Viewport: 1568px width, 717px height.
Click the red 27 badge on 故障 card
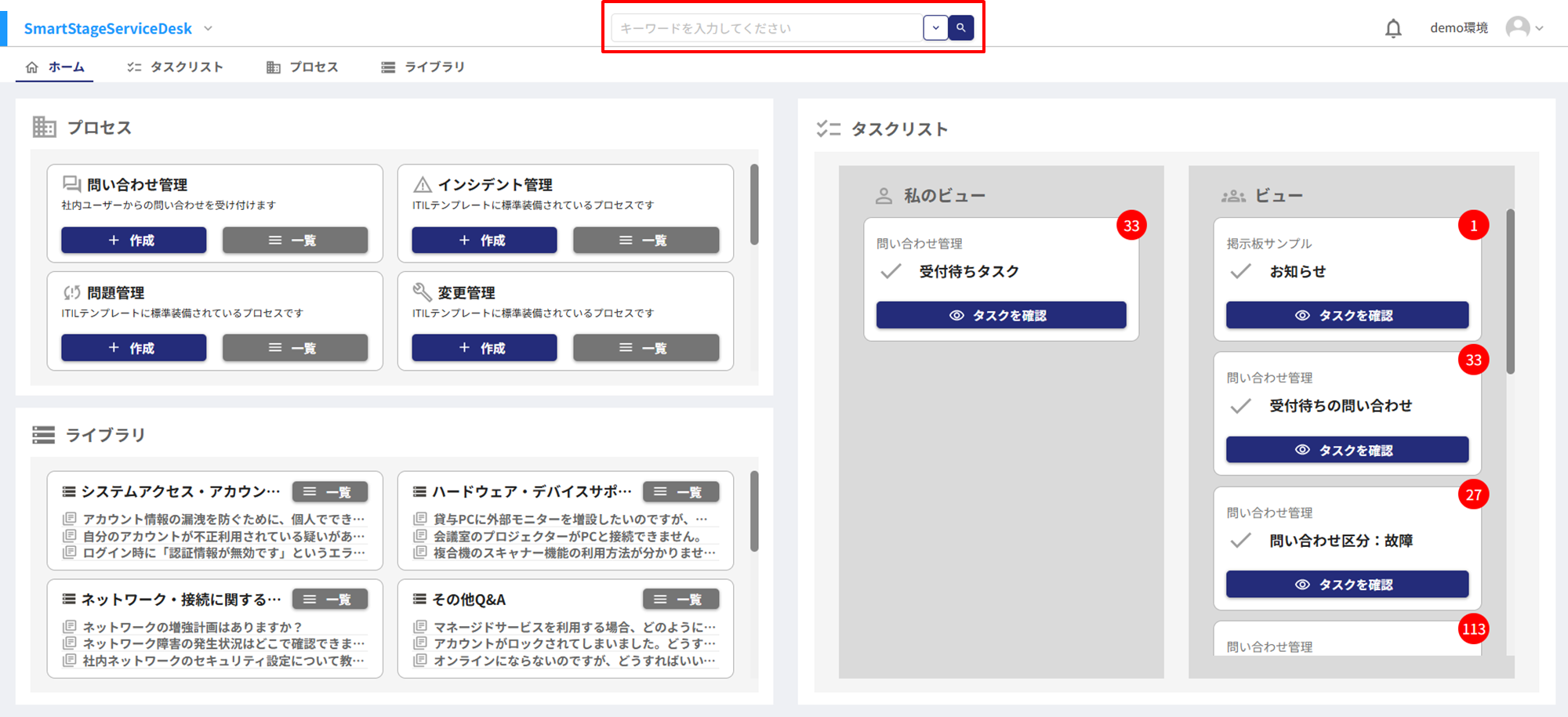[x=1473, y=494]
